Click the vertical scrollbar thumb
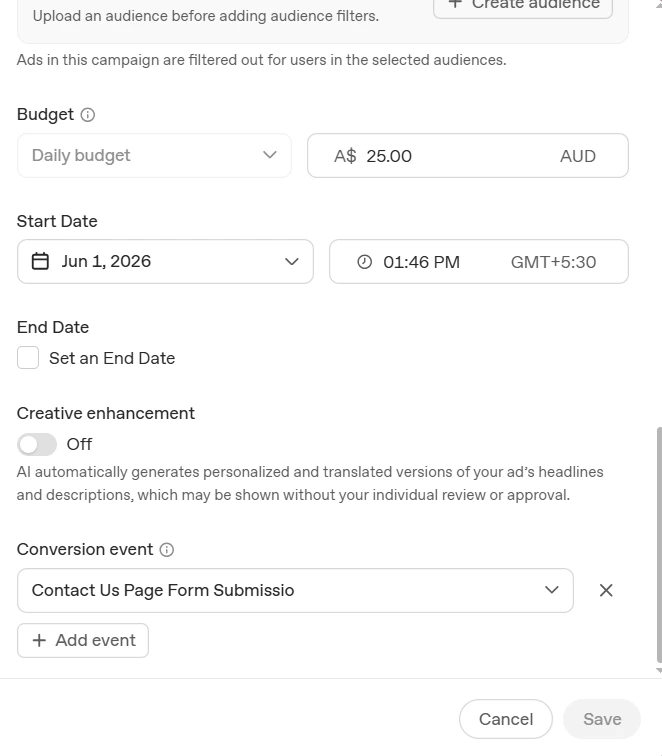The width and height of the screenshot is (662, 756). point(659,545)
